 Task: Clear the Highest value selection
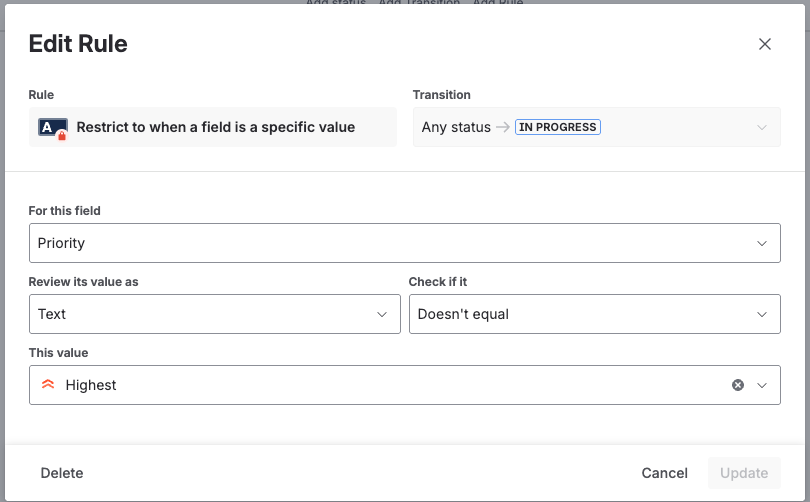738,385
